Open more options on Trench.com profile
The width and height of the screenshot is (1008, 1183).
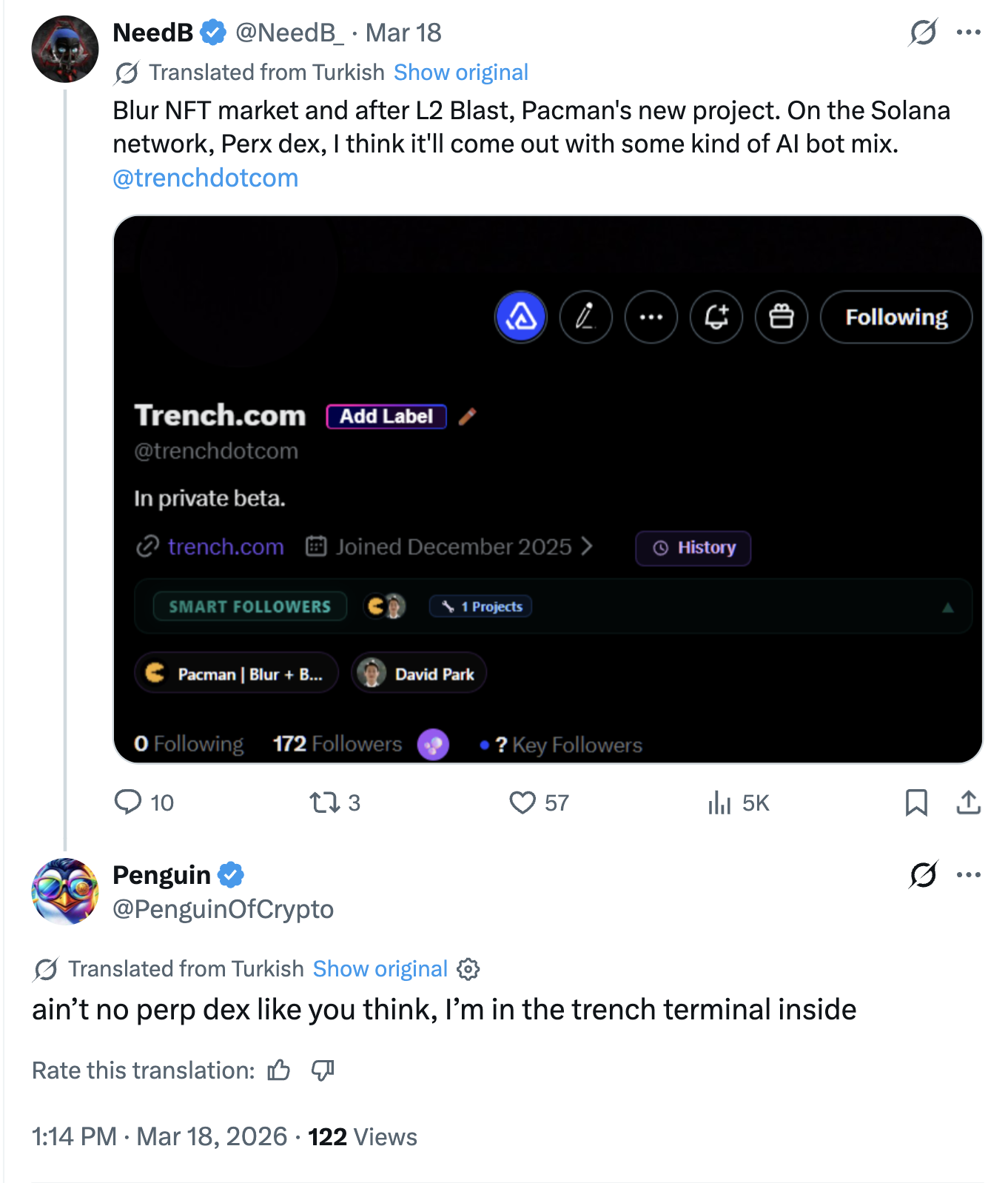[x=651, y=317]
